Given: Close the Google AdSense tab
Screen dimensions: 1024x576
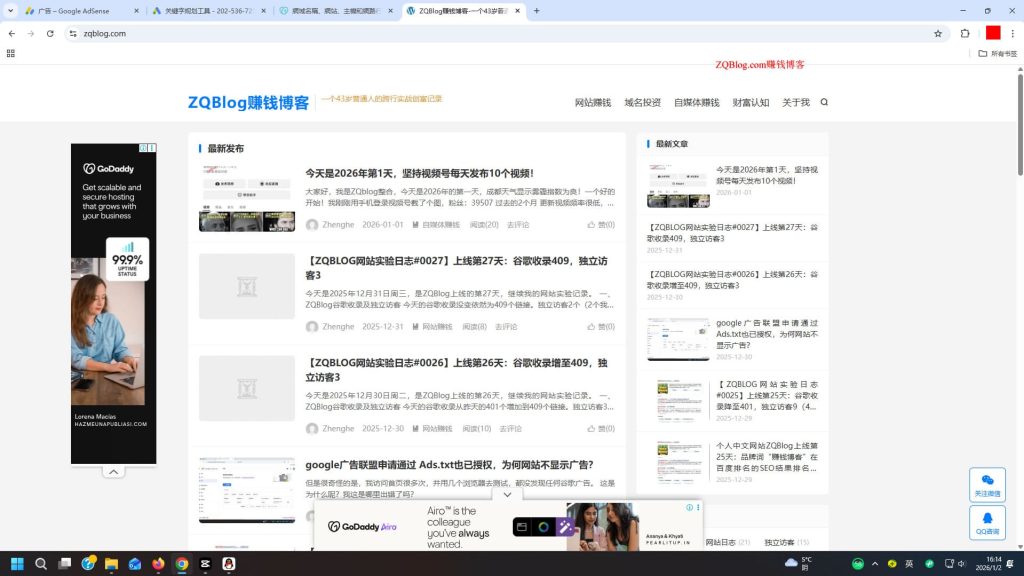Looking at the screenshot, I should tap(136, 10).
